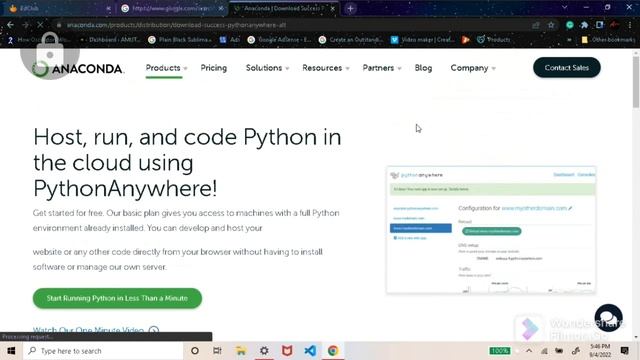The height and width of the screenshot is (360, 640).
Task: Expand the Solutions menu
Action: click(267, 68)
